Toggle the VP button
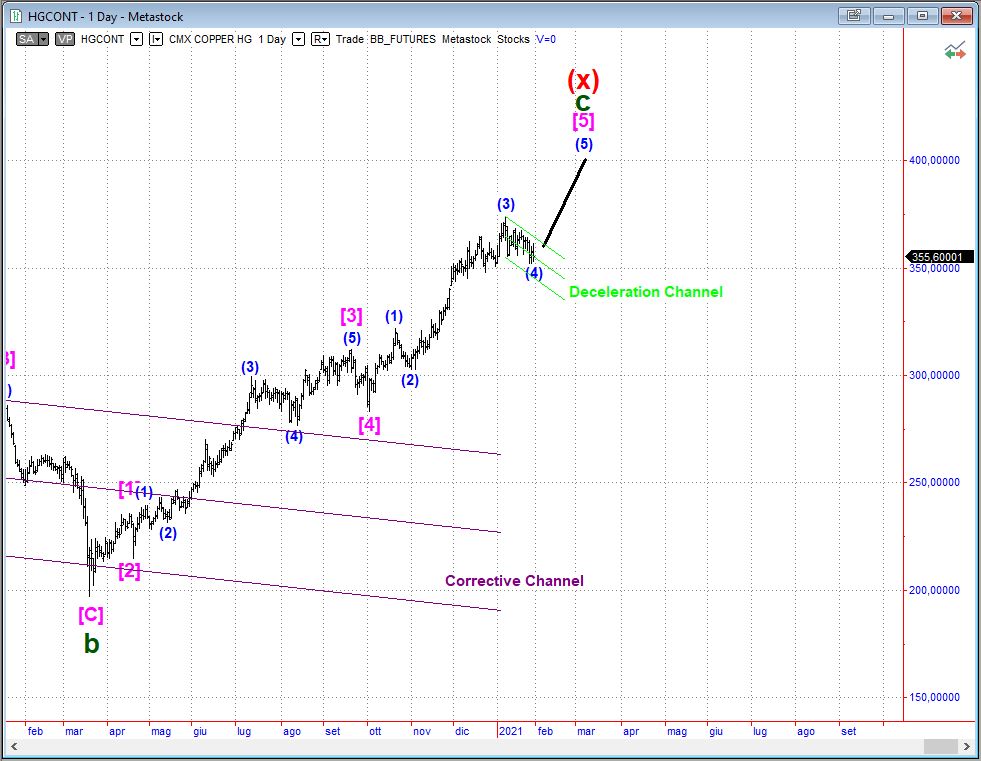 tap(64, 39)
